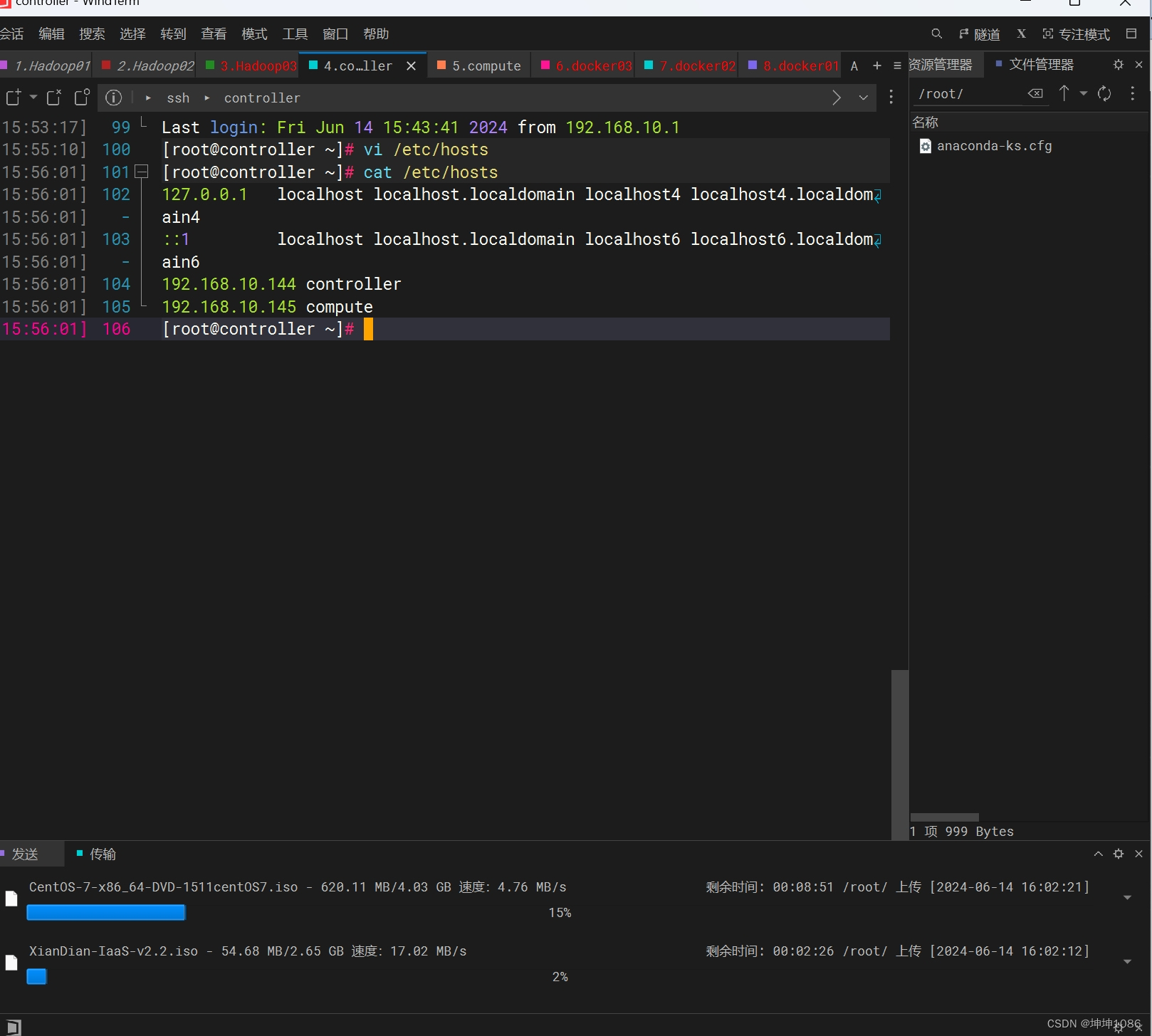Switch to the 文件管理器 panel tab
The height and width of the screenshot is (1036, 1152).
[1035, 65]
